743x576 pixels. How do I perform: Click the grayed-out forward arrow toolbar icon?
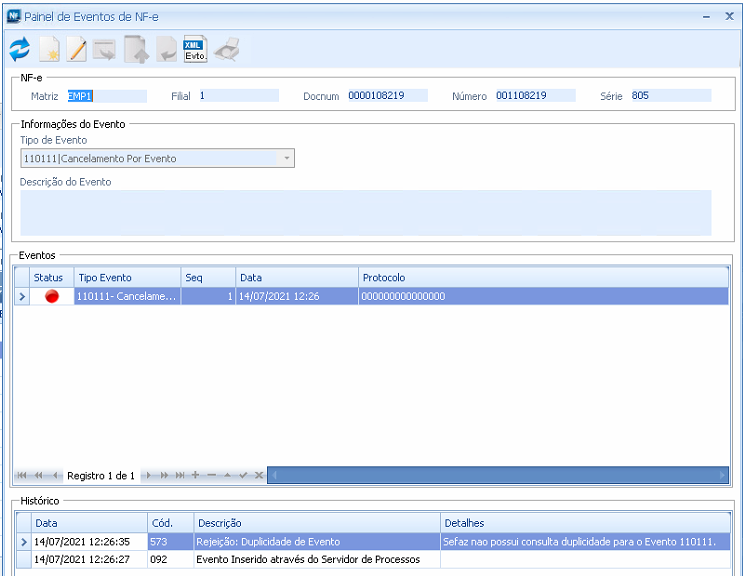click(x=106, y=49)
